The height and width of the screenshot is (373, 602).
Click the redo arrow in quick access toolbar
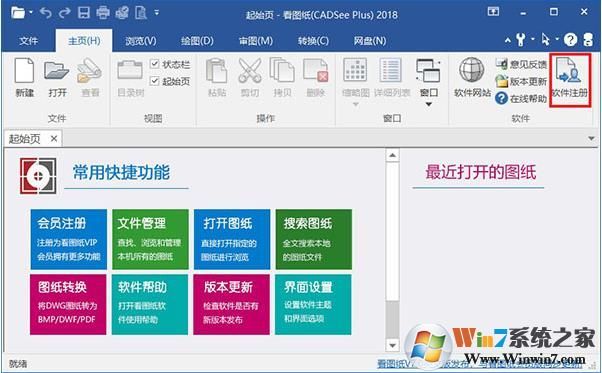[x=64, y=13]
